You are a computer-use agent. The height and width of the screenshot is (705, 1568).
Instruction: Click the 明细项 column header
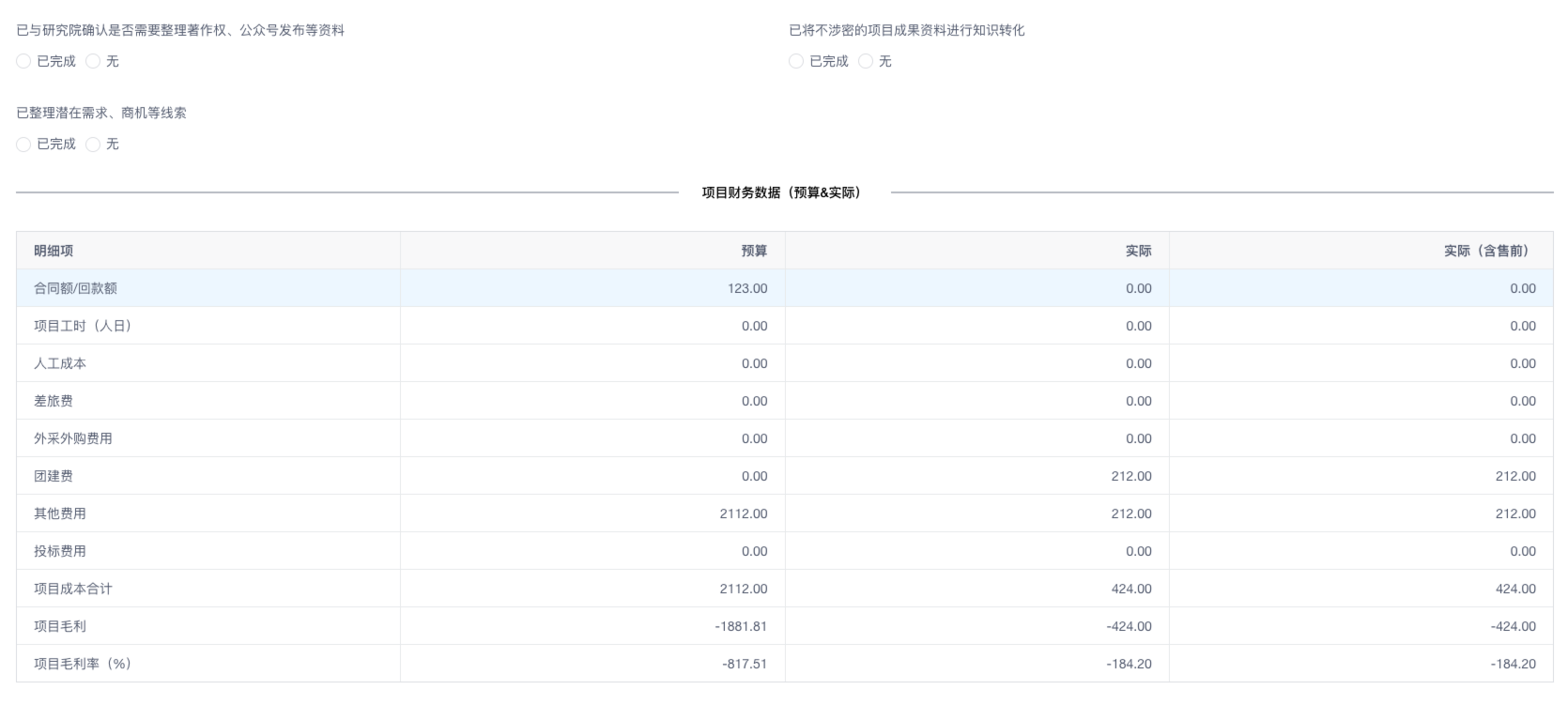54,251
